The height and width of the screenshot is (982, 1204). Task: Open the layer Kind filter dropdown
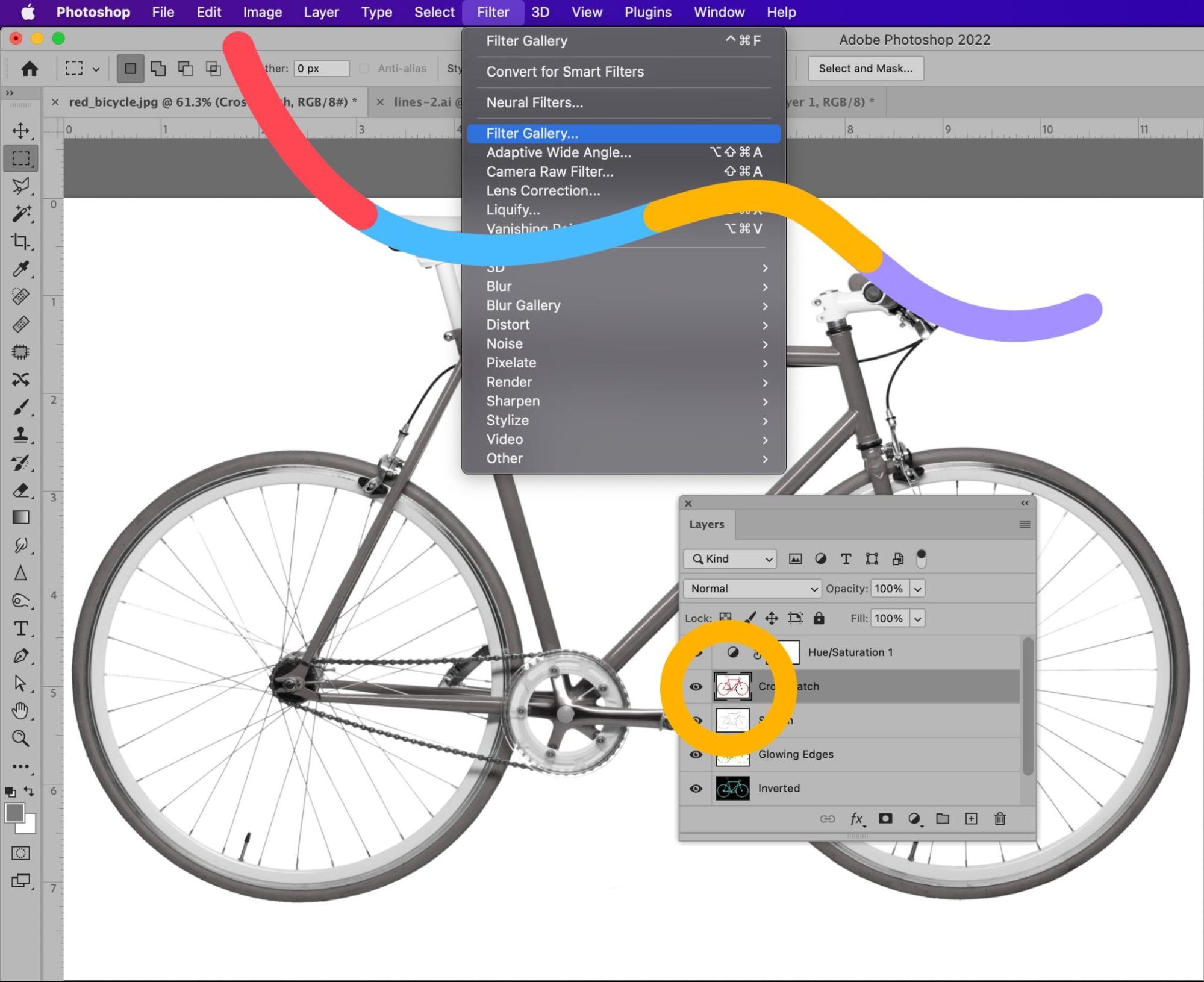730,559
